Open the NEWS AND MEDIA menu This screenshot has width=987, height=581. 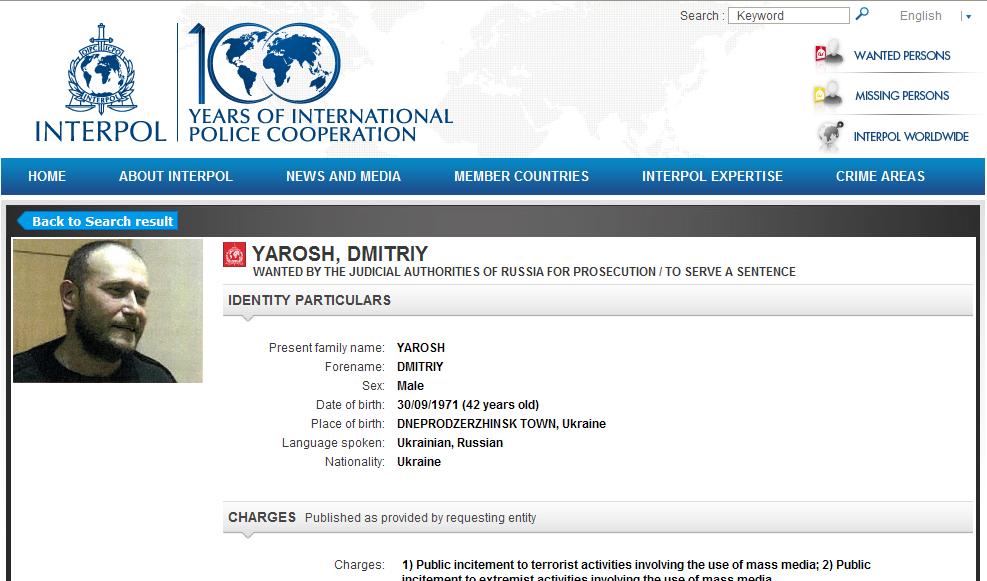point(343,176)
